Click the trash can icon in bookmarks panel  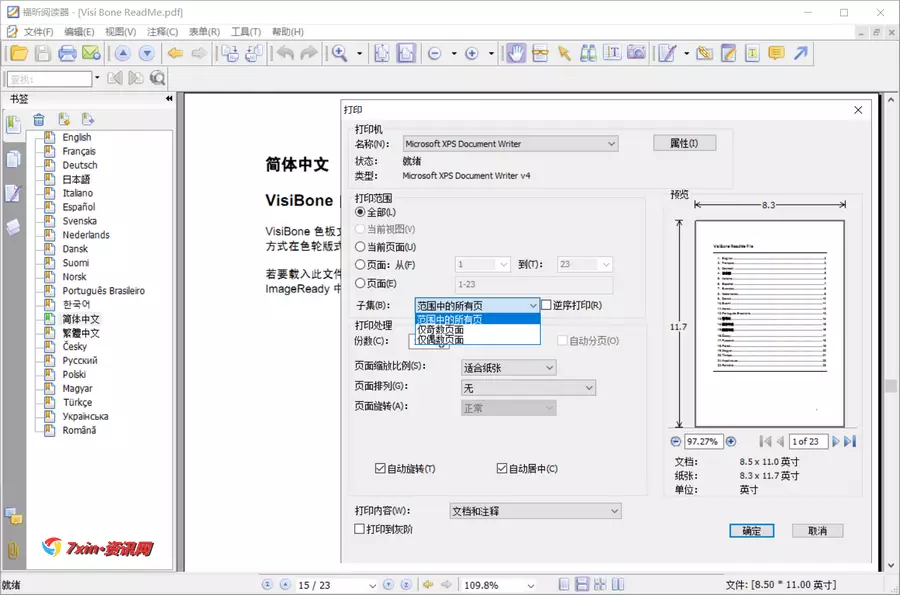tap(39, 120)
